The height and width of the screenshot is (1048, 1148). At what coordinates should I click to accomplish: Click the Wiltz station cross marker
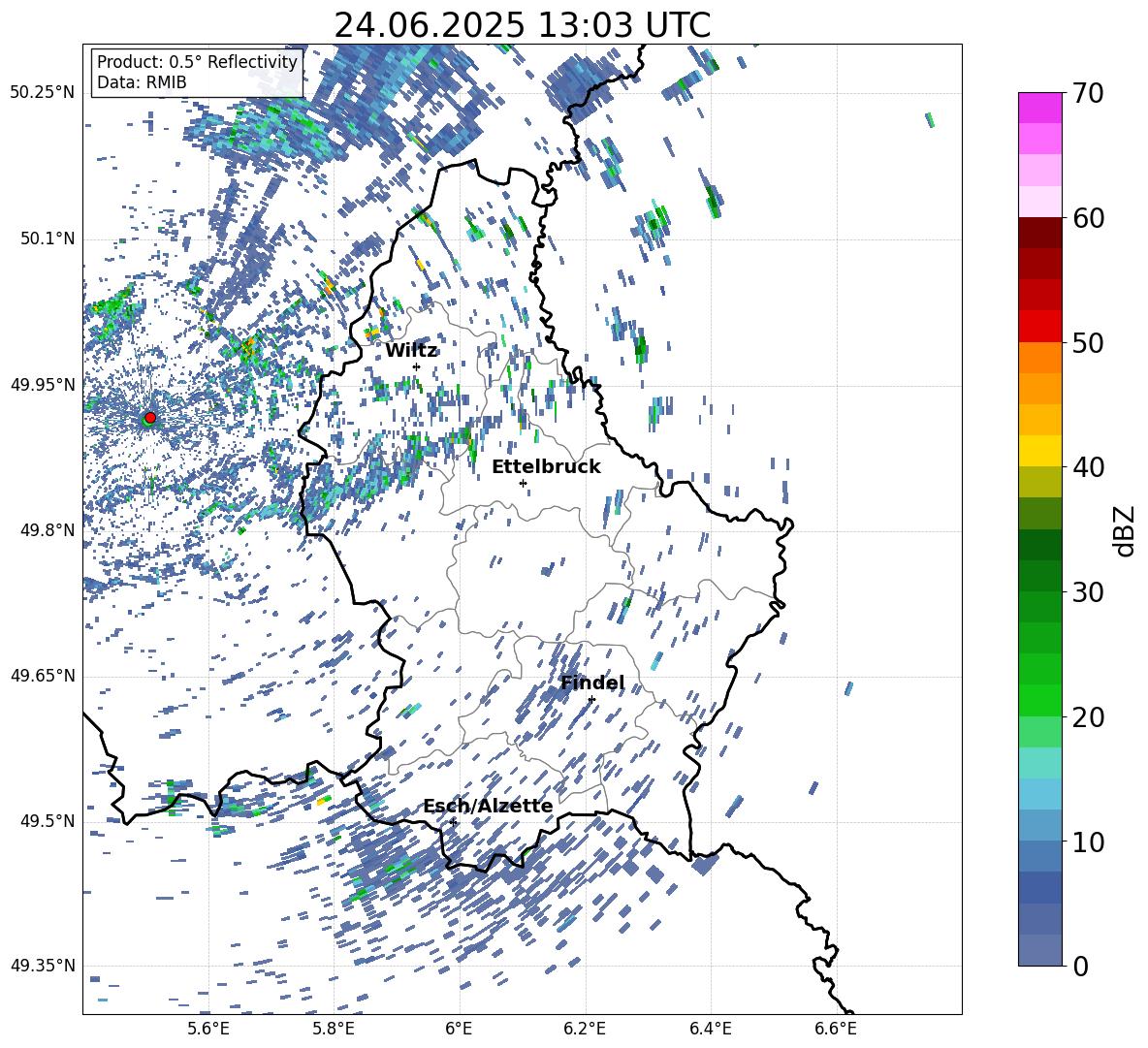(417, 366)
